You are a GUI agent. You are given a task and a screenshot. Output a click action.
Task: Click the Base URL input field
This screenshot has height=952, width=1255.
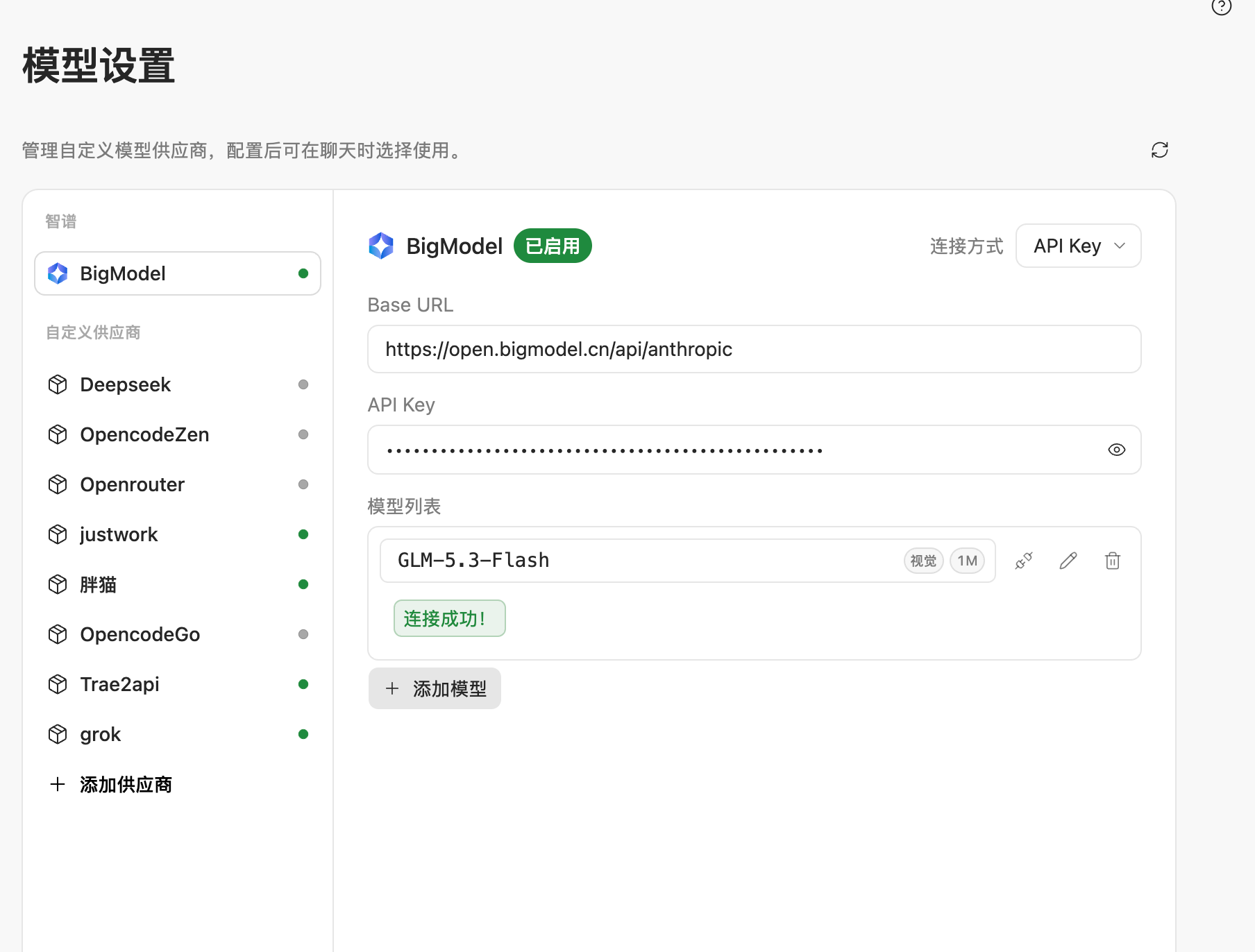point(755,349)
